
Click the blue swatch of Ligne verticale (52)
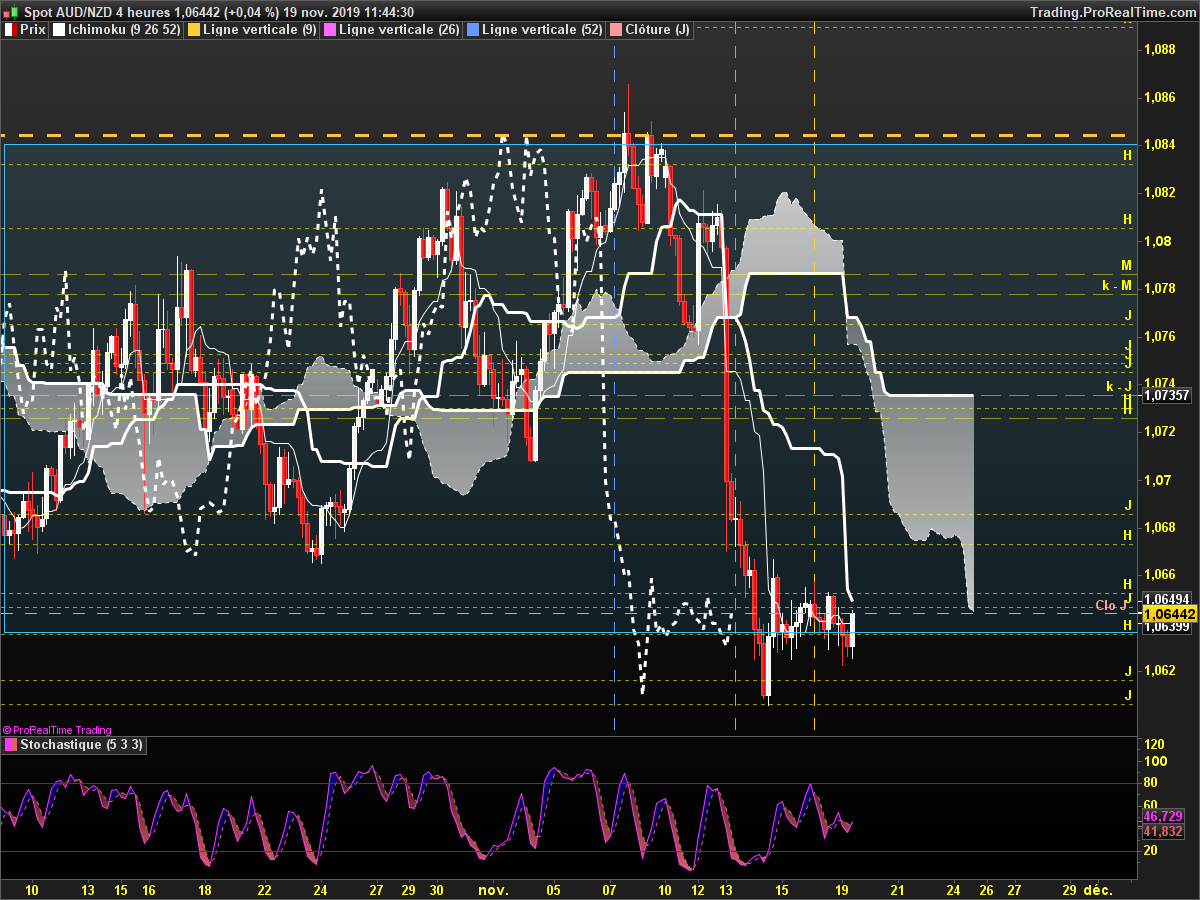(473, 30)
